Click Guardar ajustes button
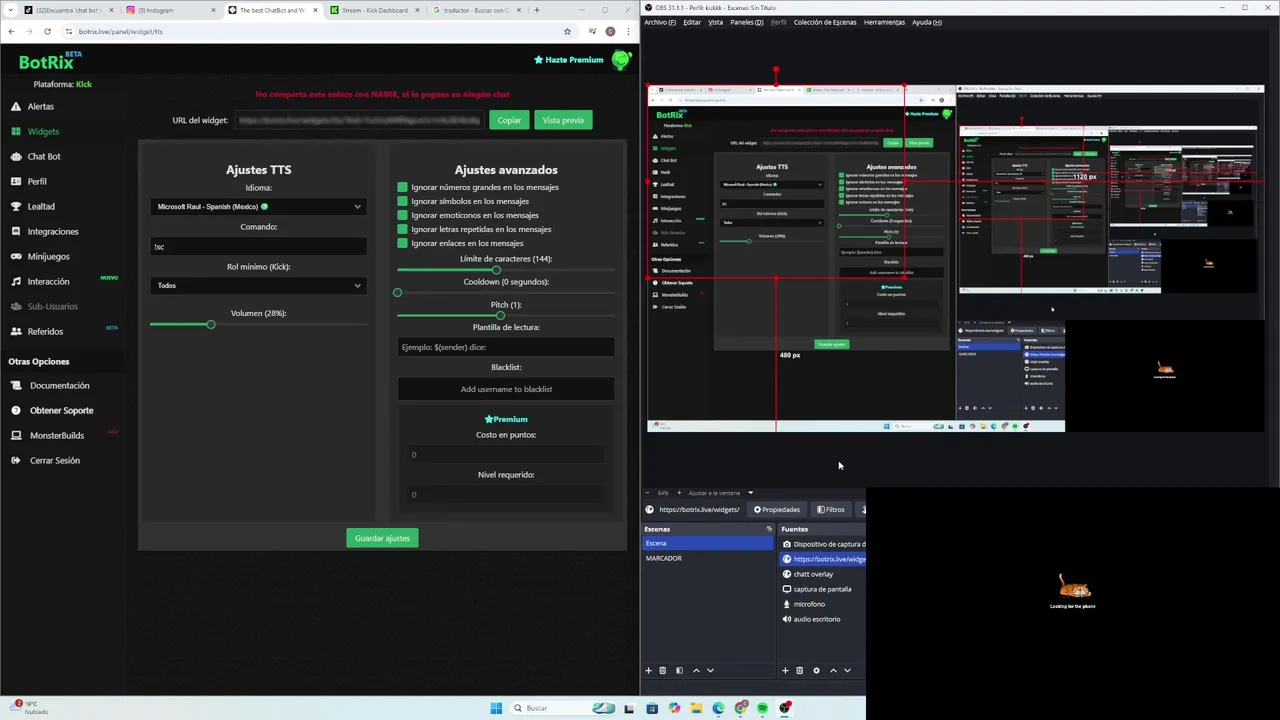 pyautogui.click(x=382, y=538)
